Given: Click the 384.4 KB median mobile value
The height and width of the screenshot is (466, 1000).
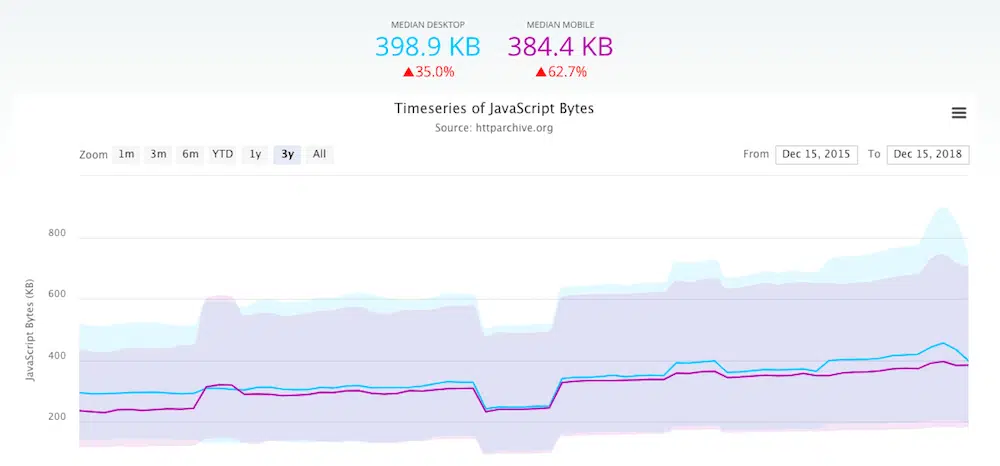Looking at the screenshot, I should tap(560, 46).
